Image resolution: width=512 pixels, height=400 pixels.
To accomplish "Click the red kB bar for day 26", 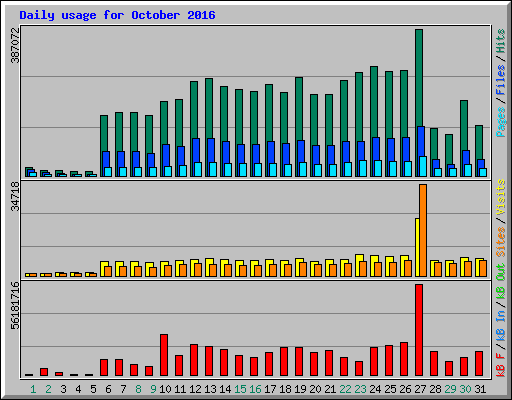I will tap(404, 359).
